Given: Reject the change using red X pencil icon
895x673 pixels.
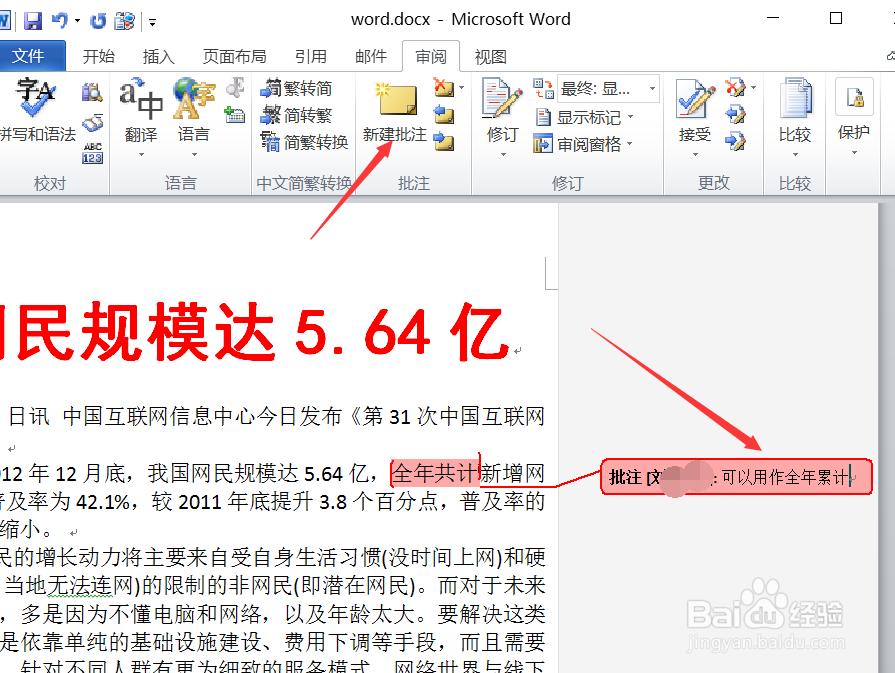Looking at the screenshot, I should pyautogui.click(x=735, y=88).
